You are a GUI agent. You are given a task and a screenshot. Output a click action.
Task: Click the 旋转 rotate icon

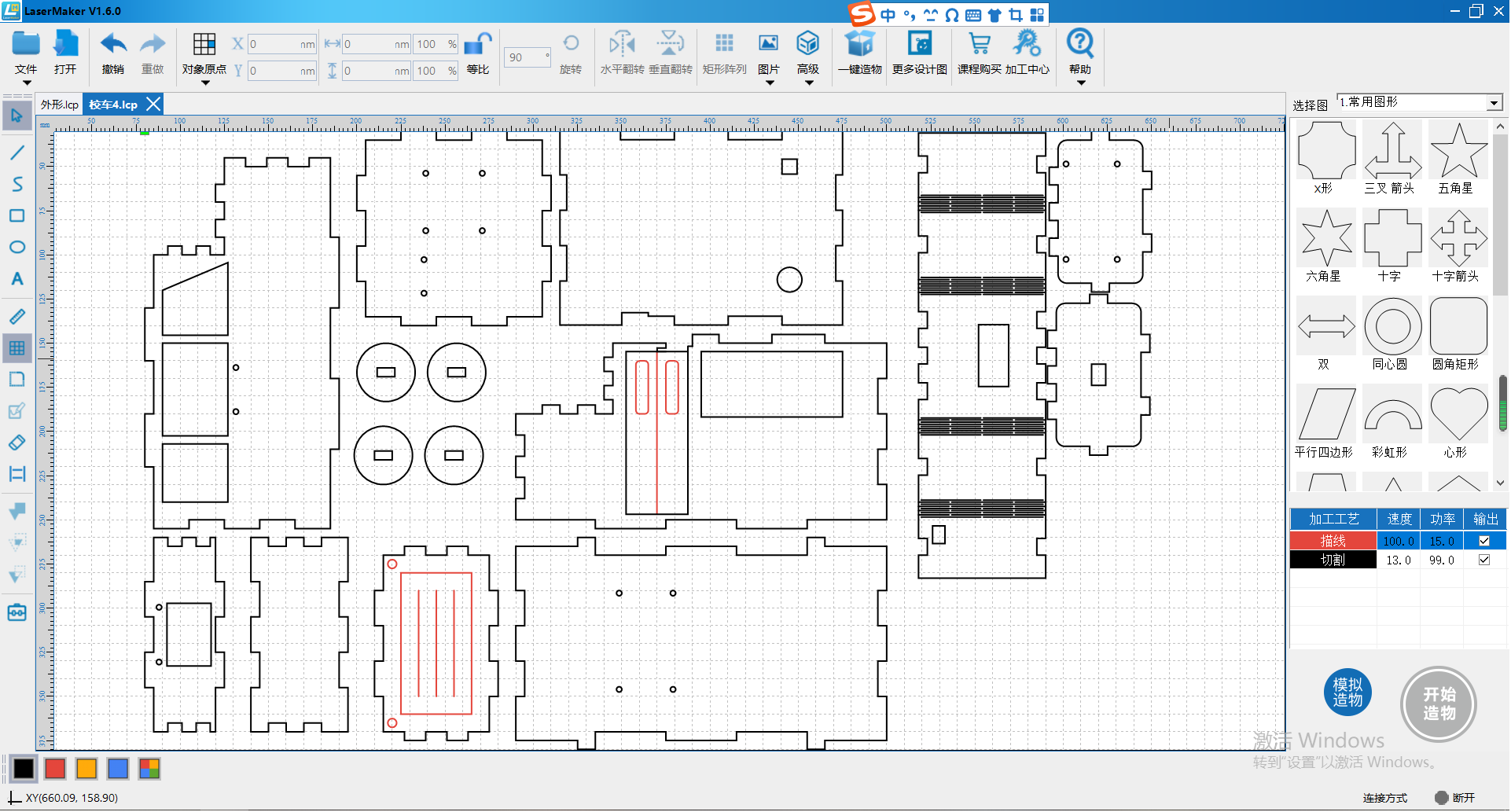pyautogui.click(x=571, y=43)
